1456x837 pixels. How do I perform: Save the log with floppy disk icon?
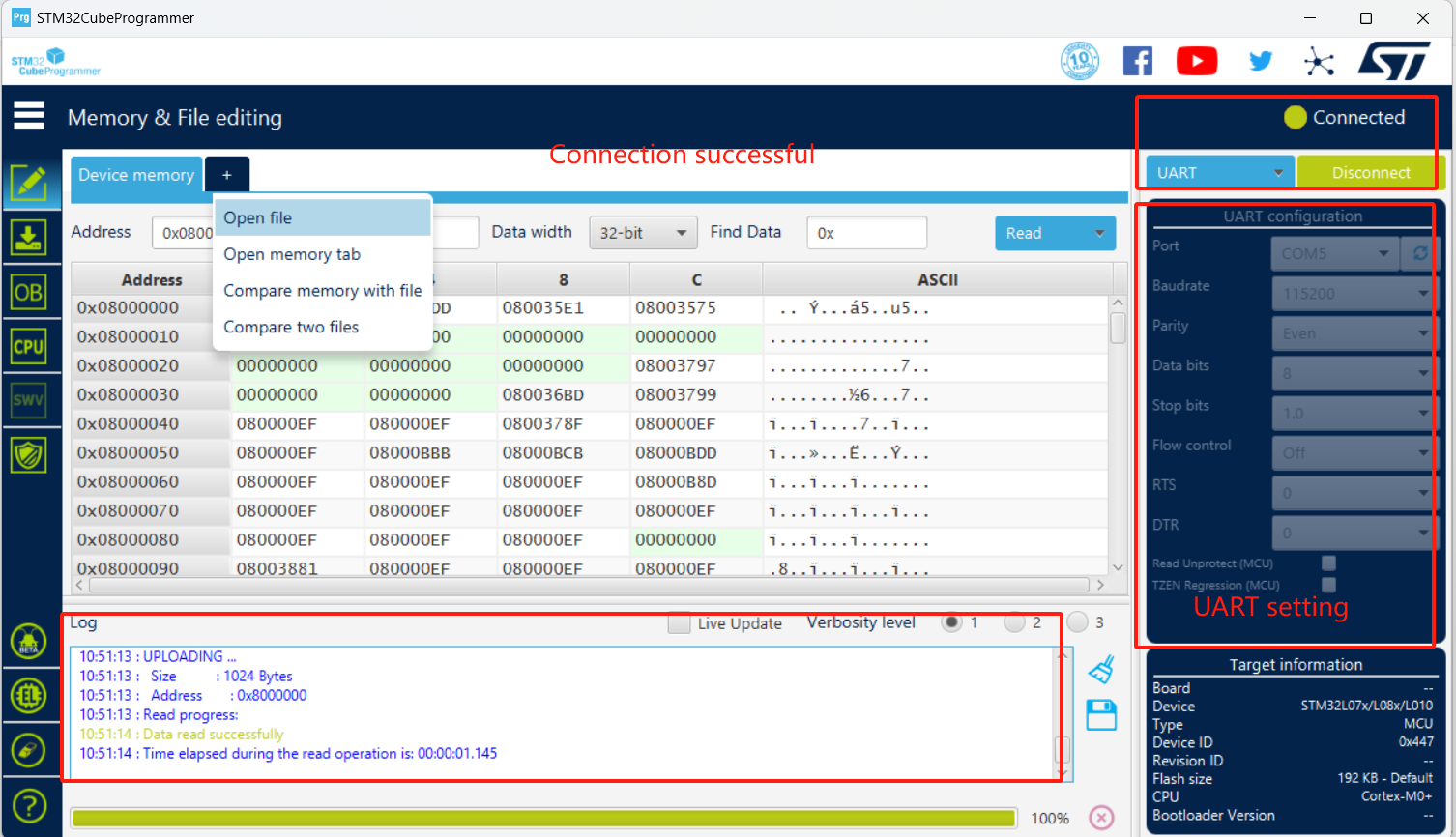coord(1101,715)
